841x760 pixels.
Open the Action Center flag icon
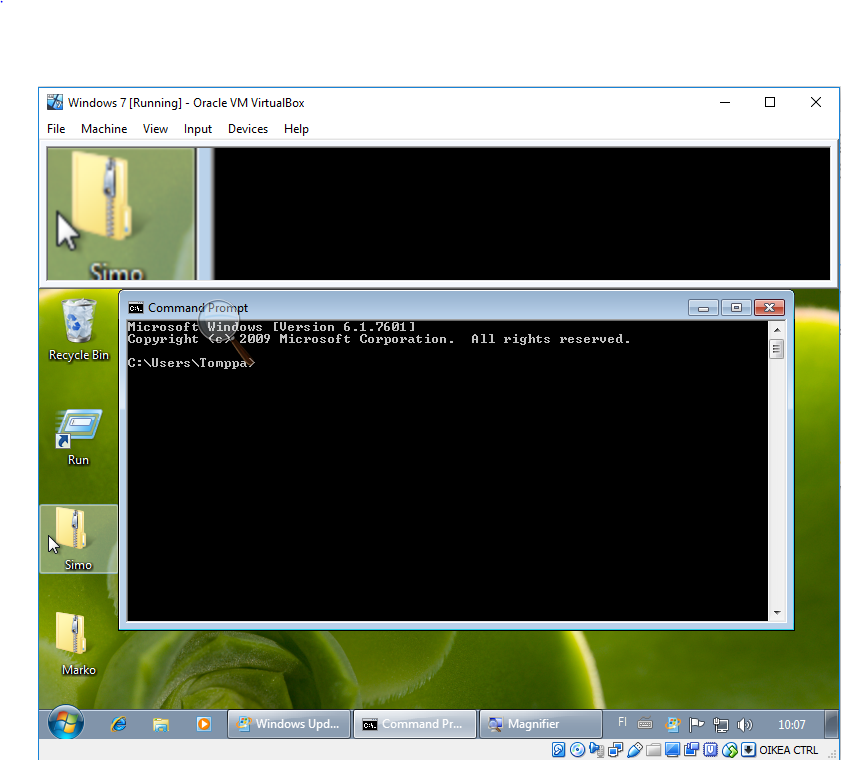coord(696,725)
